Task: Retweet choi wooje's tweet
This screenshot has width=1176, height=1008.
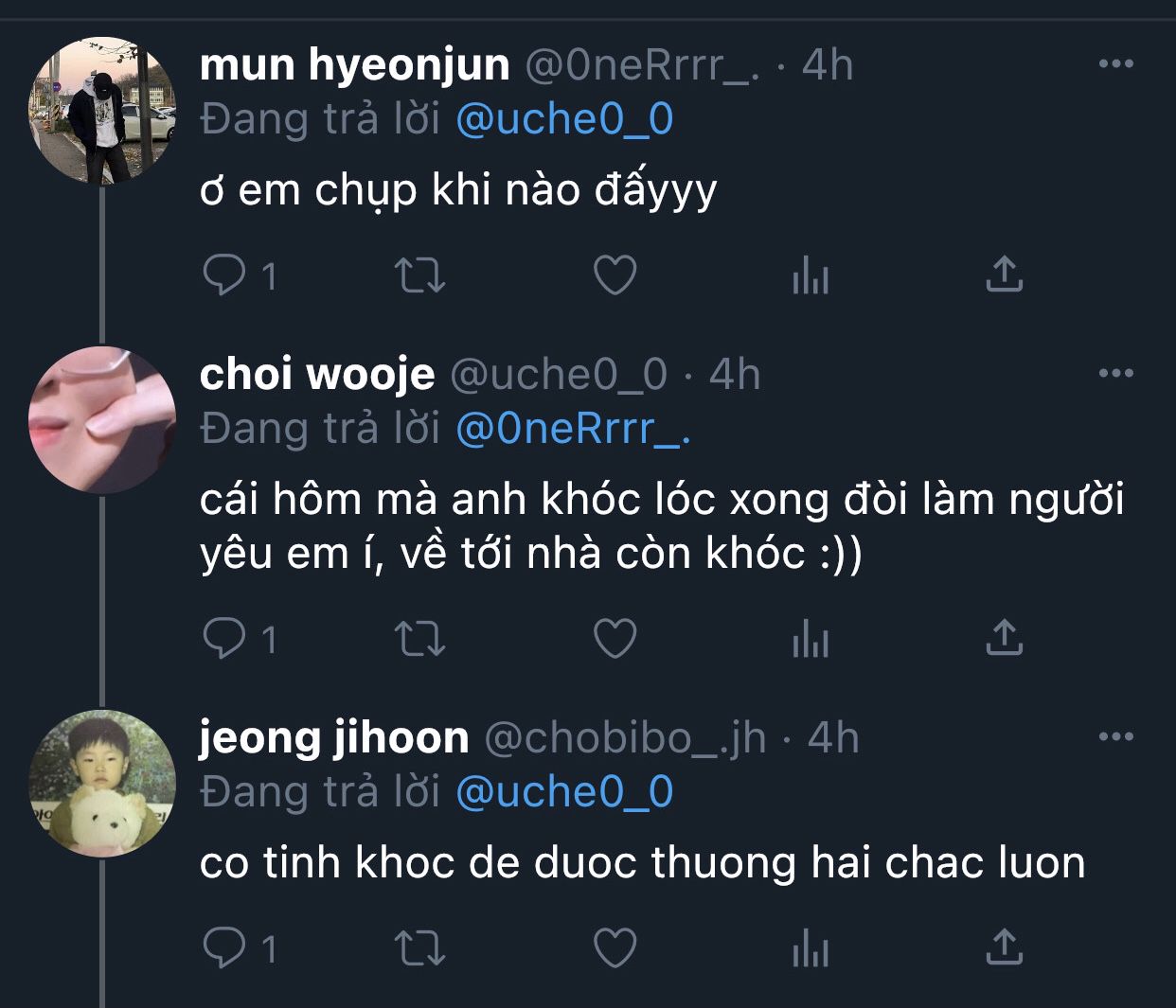Action: (419, 639)
